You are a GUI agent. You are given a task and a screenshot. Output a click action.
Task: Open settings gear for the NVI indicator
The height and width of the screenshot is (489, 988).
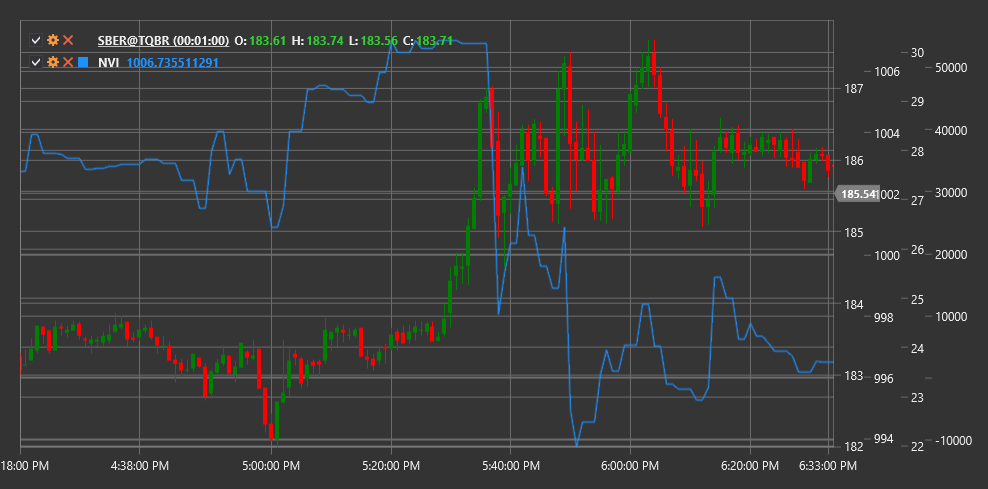[x=53, y=62]
